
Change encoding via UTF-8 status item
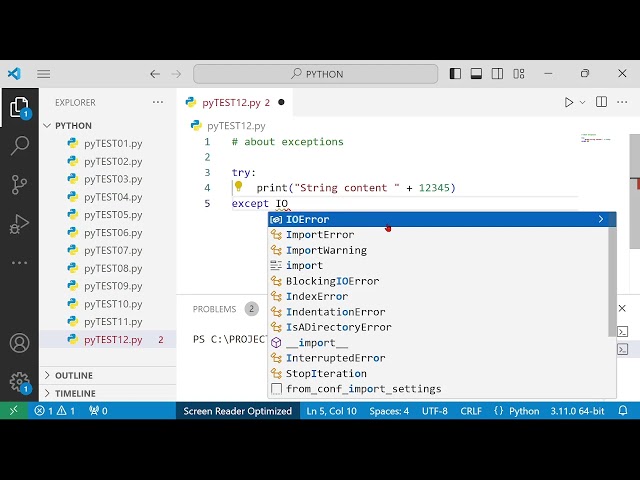[x=435, y=411]
